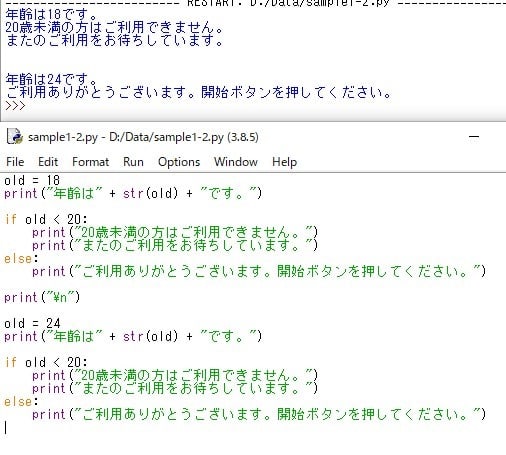
Task: Click the shell output '年齢は24です。'
Action: 51,79
